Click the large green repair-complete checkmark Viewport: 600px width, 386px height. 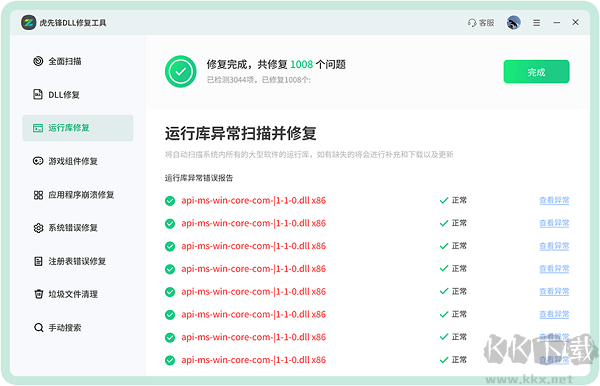(x=181, y=72)
